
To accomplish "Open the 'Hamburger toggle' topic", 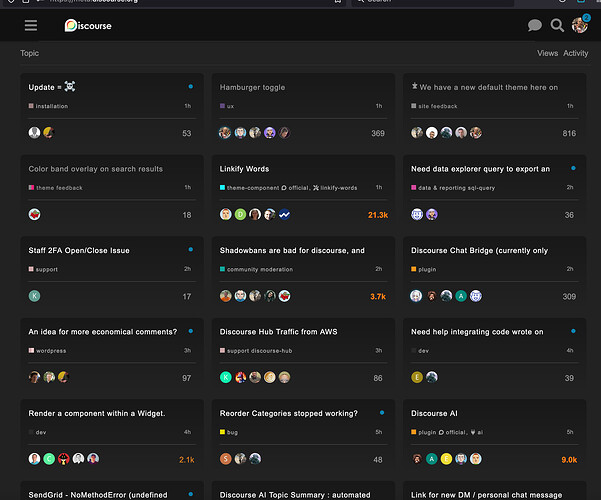I will [x=252, y=87].
